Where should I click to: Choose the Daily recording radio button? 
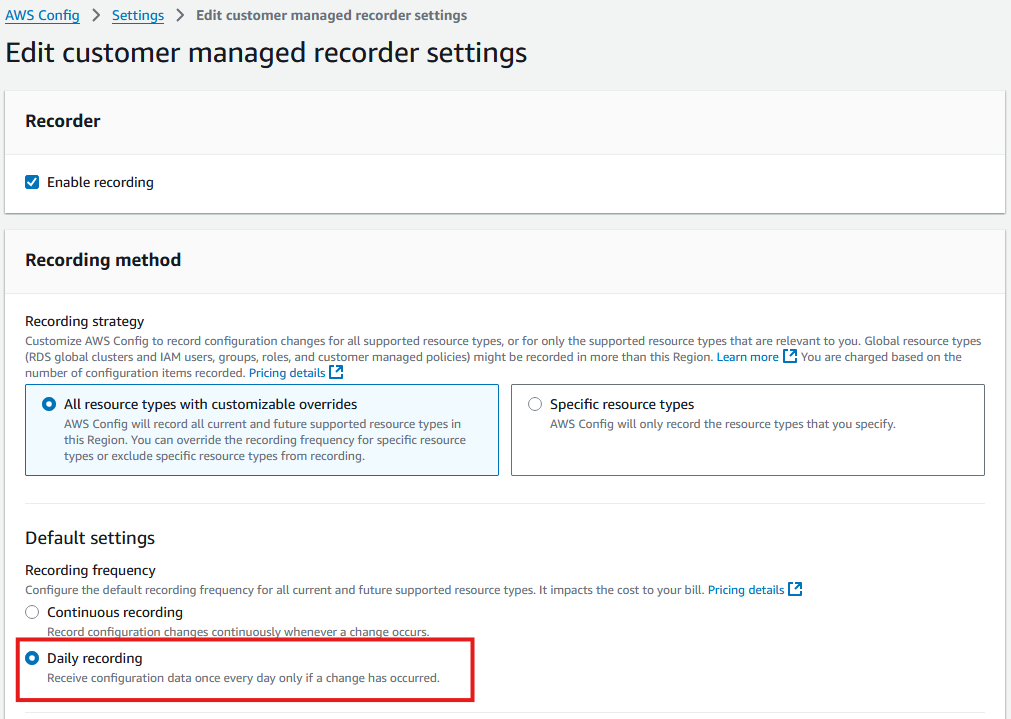coord(32,658)
